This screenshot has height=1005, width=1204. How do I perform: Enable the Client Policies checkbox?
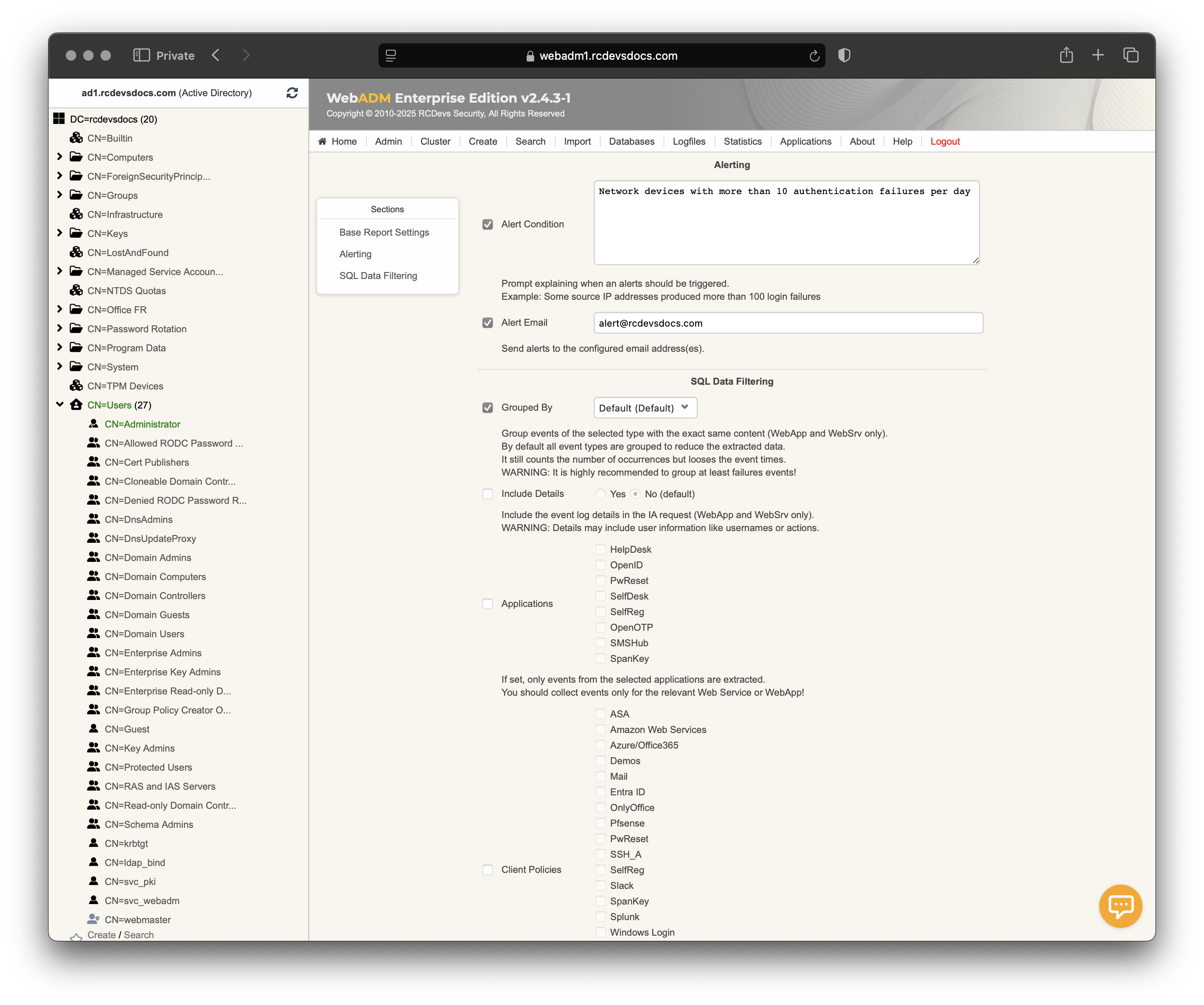(x=487, y=870)
